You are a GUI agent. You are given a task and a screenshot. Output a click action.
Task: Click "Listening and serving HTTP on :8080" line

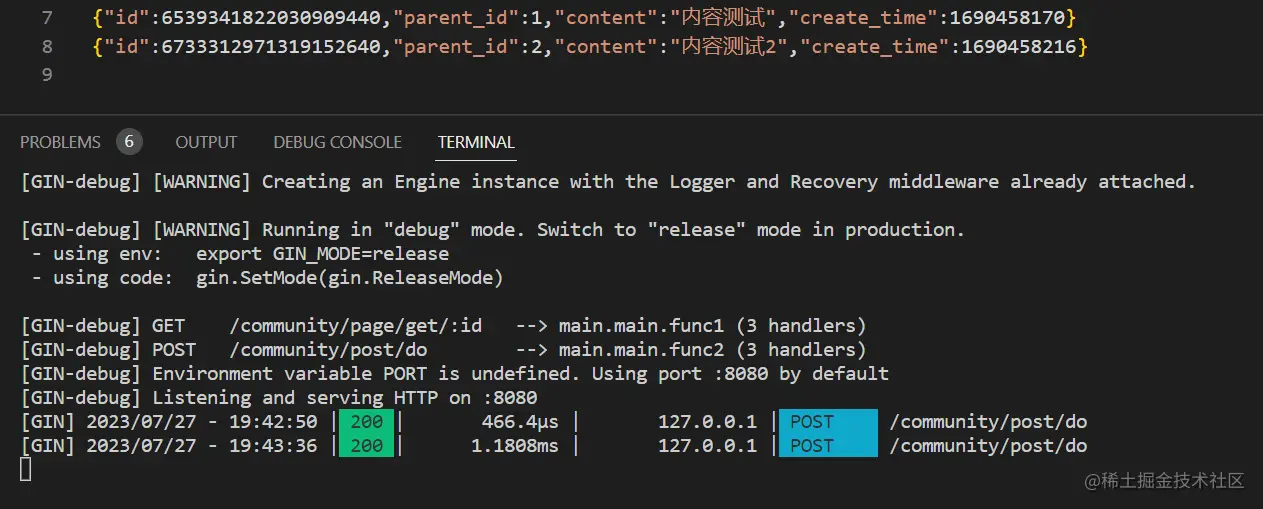pos(279,397)
